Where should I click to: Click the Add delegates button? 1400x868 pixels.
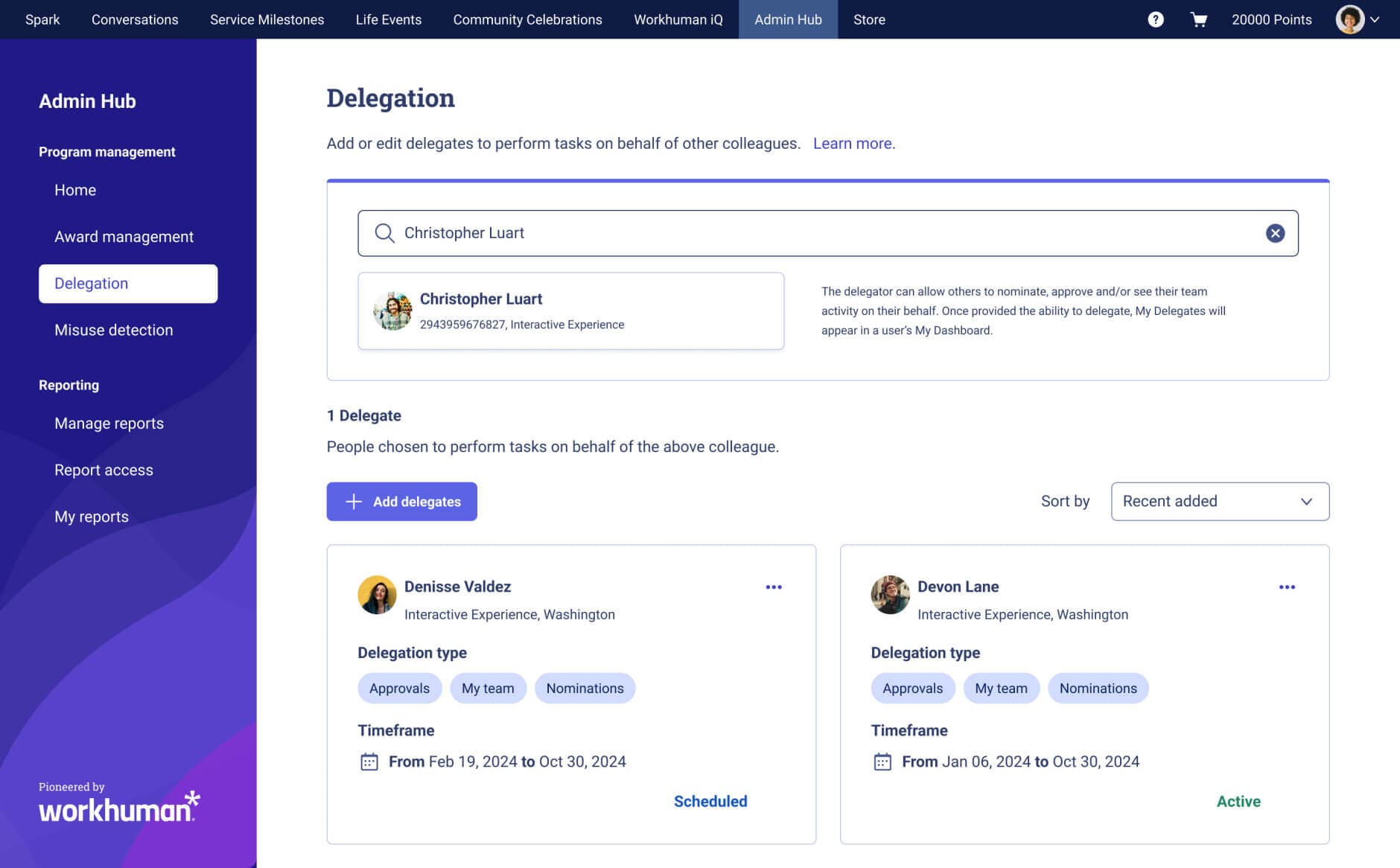(401, 501)
